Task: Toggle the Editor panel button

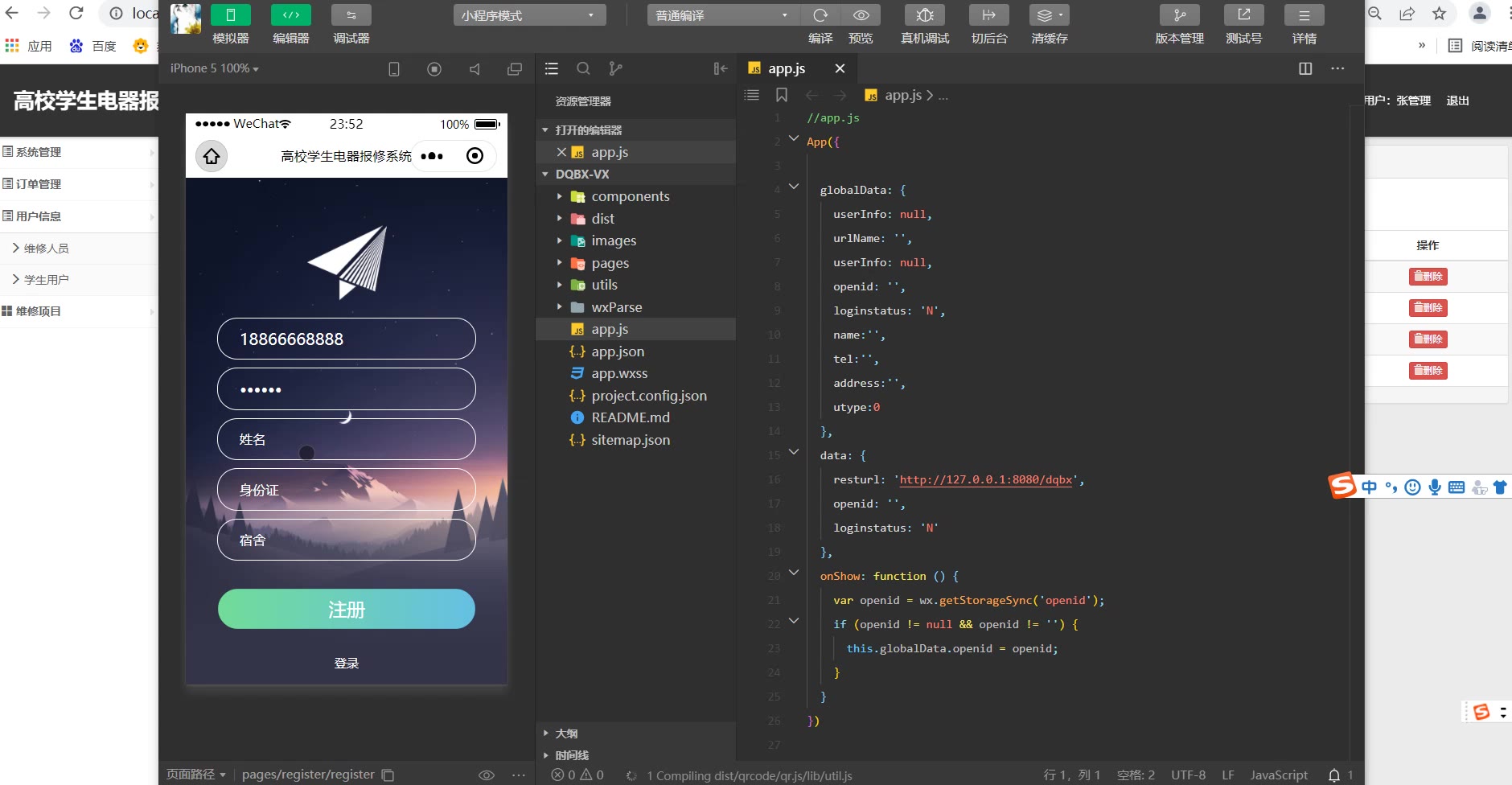Action: (291, 15)
